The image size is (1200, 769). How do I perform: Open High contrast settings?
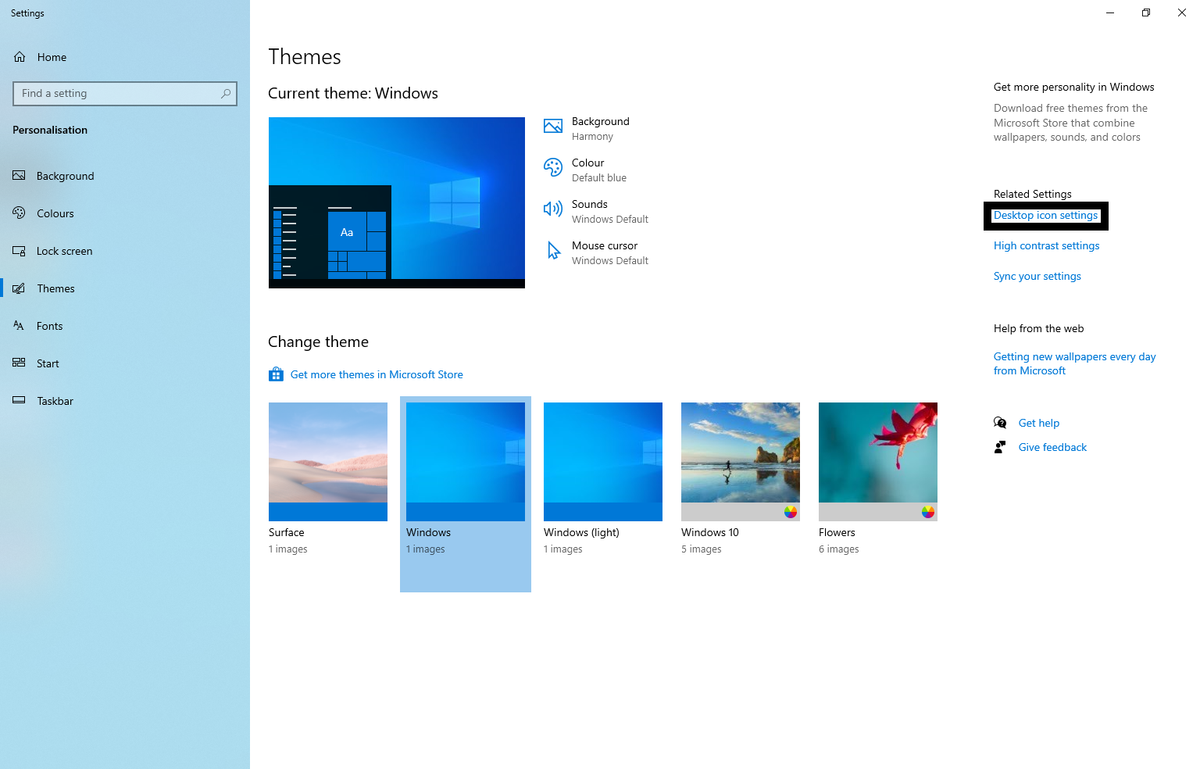click(x=1046, y=245)
